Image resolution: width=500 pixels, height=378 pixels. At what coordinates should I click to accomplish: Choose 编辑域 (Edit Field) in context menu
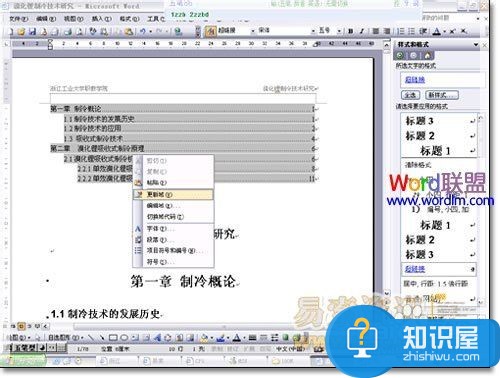[173, 206]
